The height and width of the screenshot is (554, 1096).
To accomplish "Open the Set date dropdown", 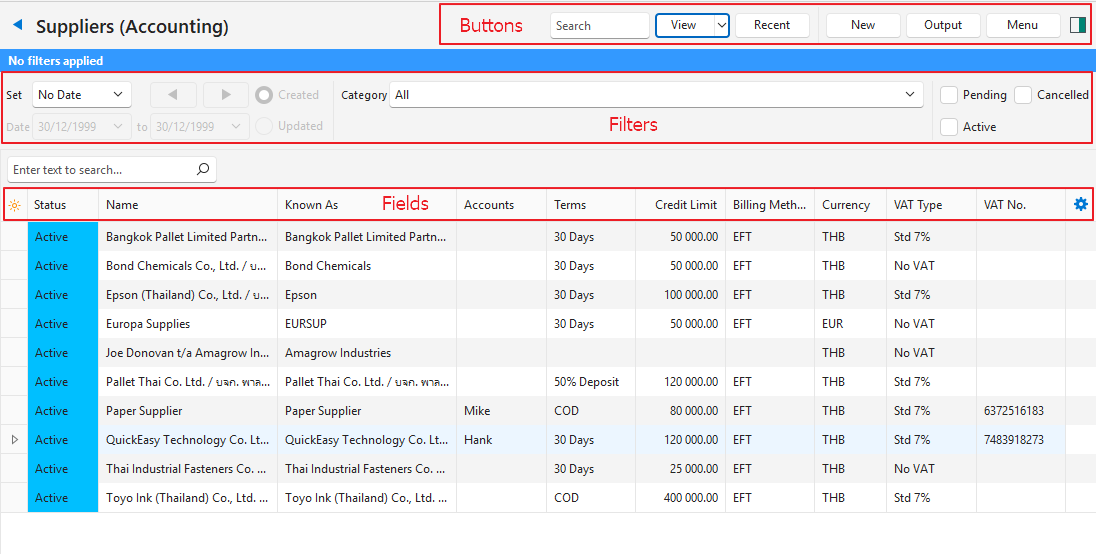I will [x=82, y=95].
